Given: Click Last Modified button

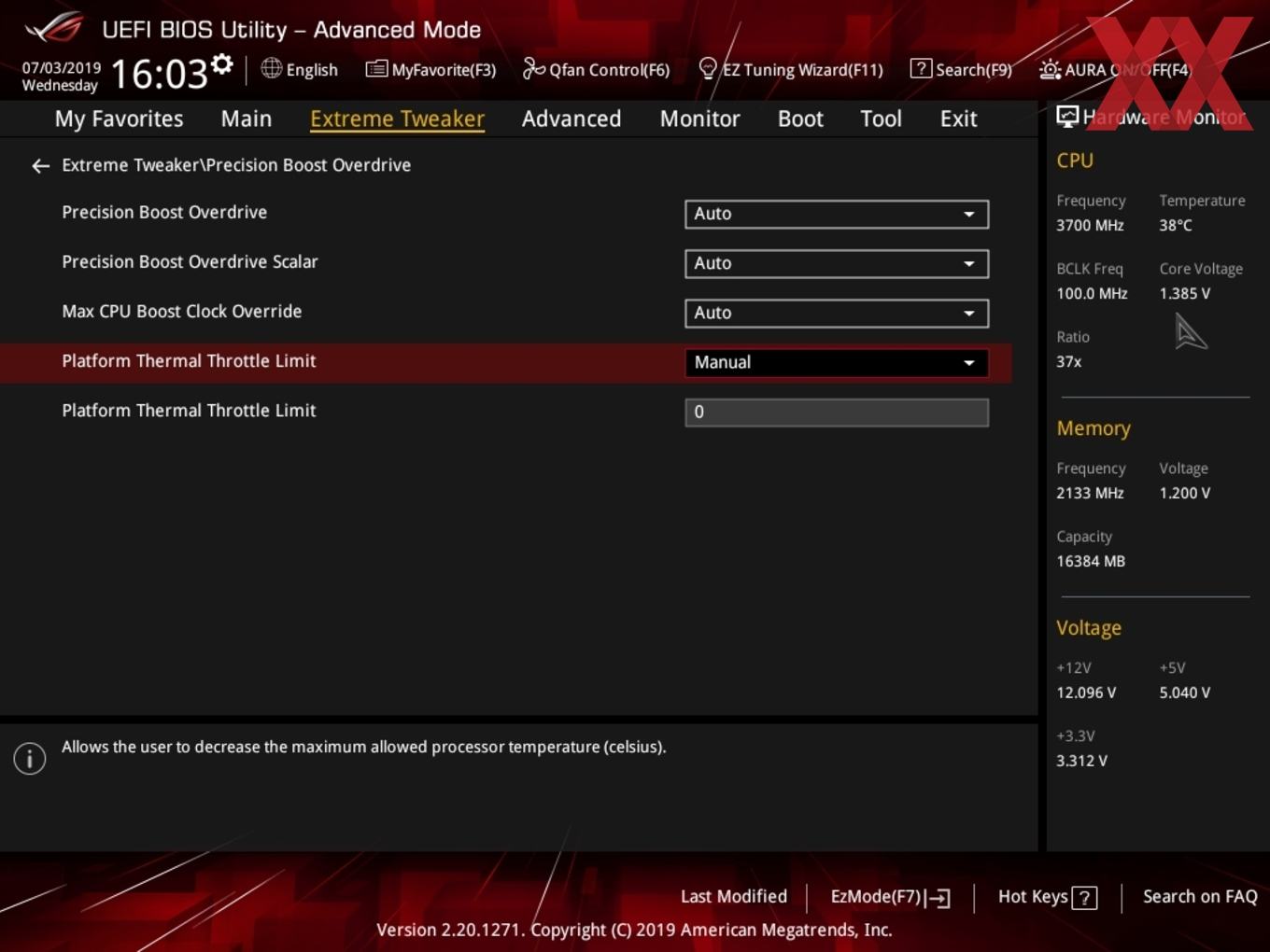Looking at the screenshot, I should click(x=734, y=896).
